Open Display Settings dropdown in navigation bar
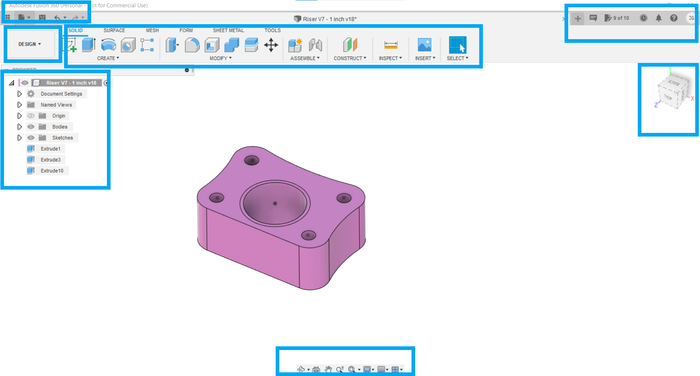The height and width of the screenshot is (376, 700). (x=369, y=369)
